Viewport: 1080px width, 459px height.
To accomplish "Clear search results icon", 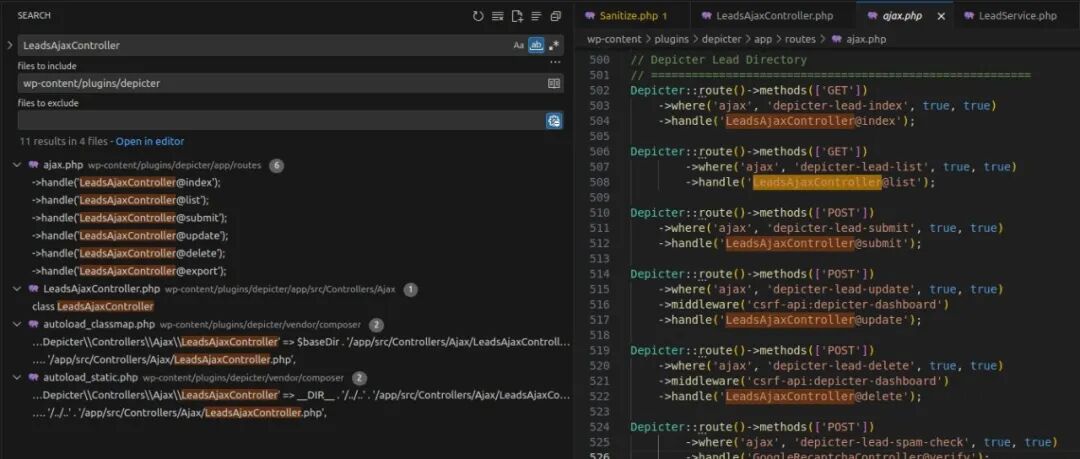I will [x=497, y=16].
